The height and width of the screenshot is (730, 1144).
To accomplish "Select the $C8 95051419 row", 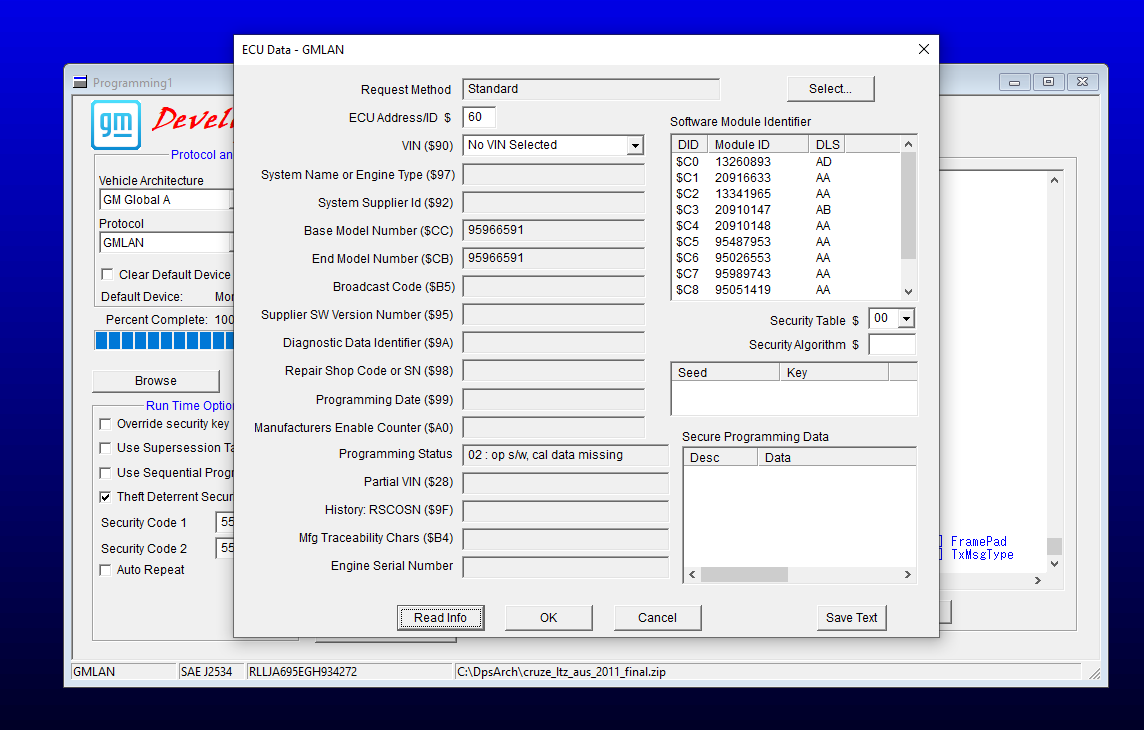I will 786,290.
